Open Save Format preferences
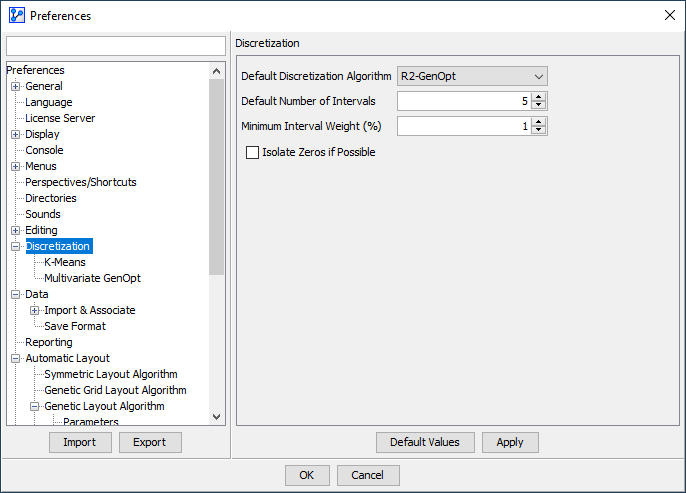The width and height of the screenshot is (686, 493). click(x=75, y=326)
